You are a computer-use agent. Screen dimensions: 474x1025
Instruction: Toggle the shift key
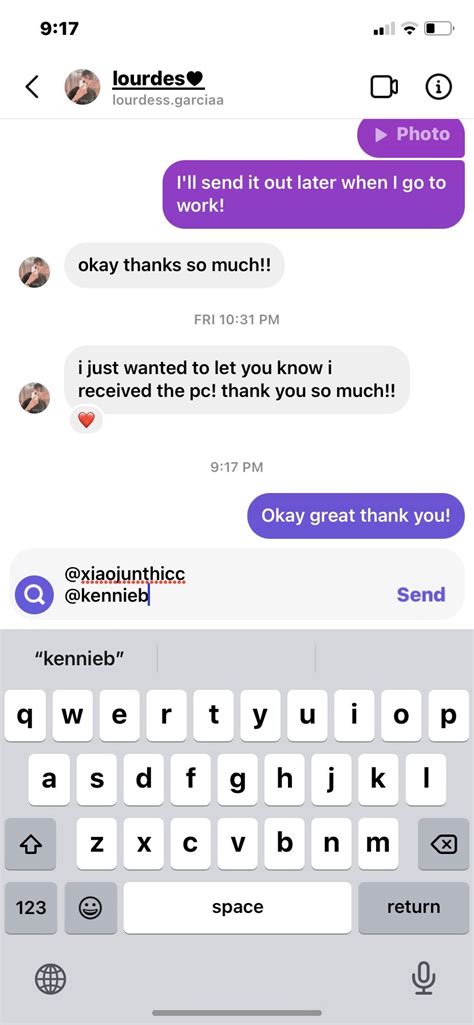click(x=30, y=844)
